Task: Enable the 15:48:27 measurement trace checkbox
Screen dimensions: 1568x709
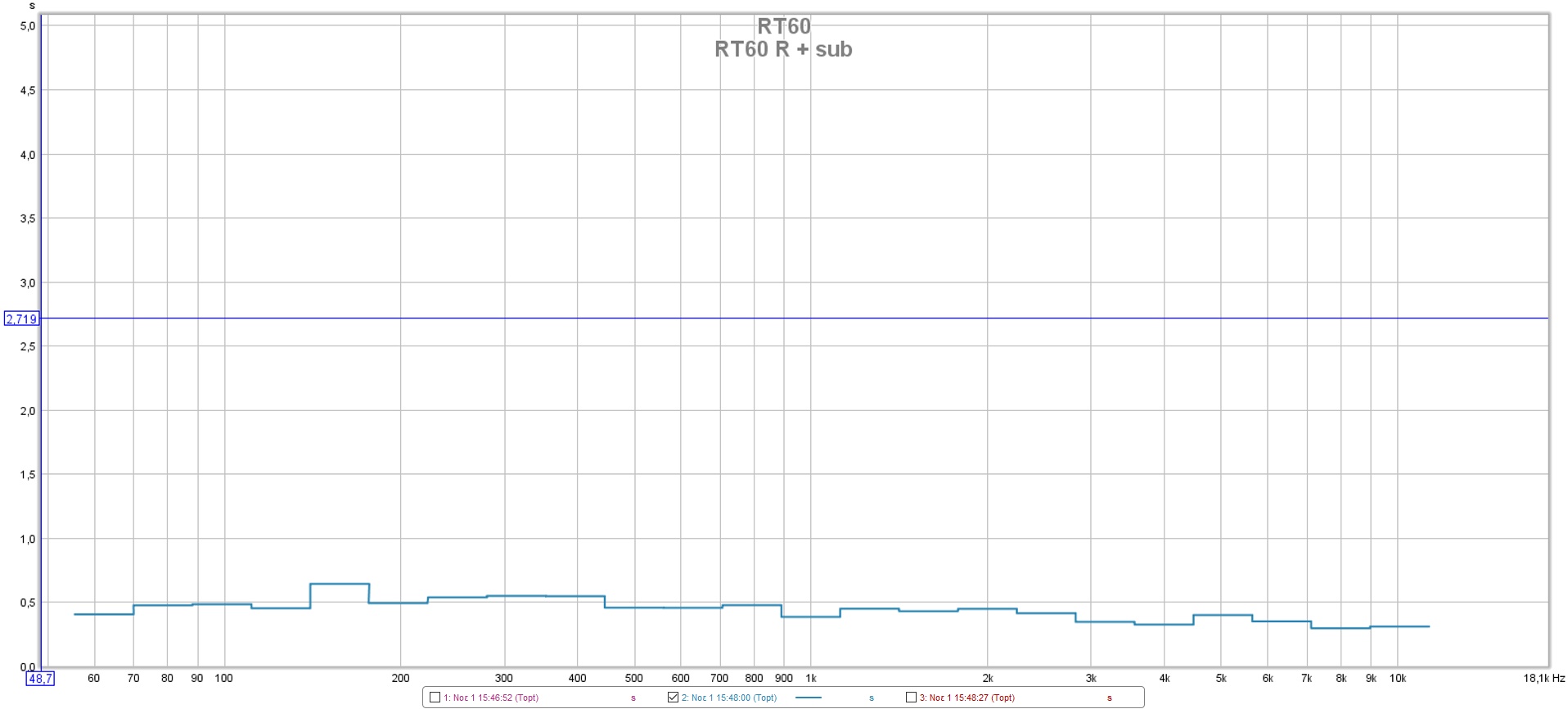Action: [911, 698]
